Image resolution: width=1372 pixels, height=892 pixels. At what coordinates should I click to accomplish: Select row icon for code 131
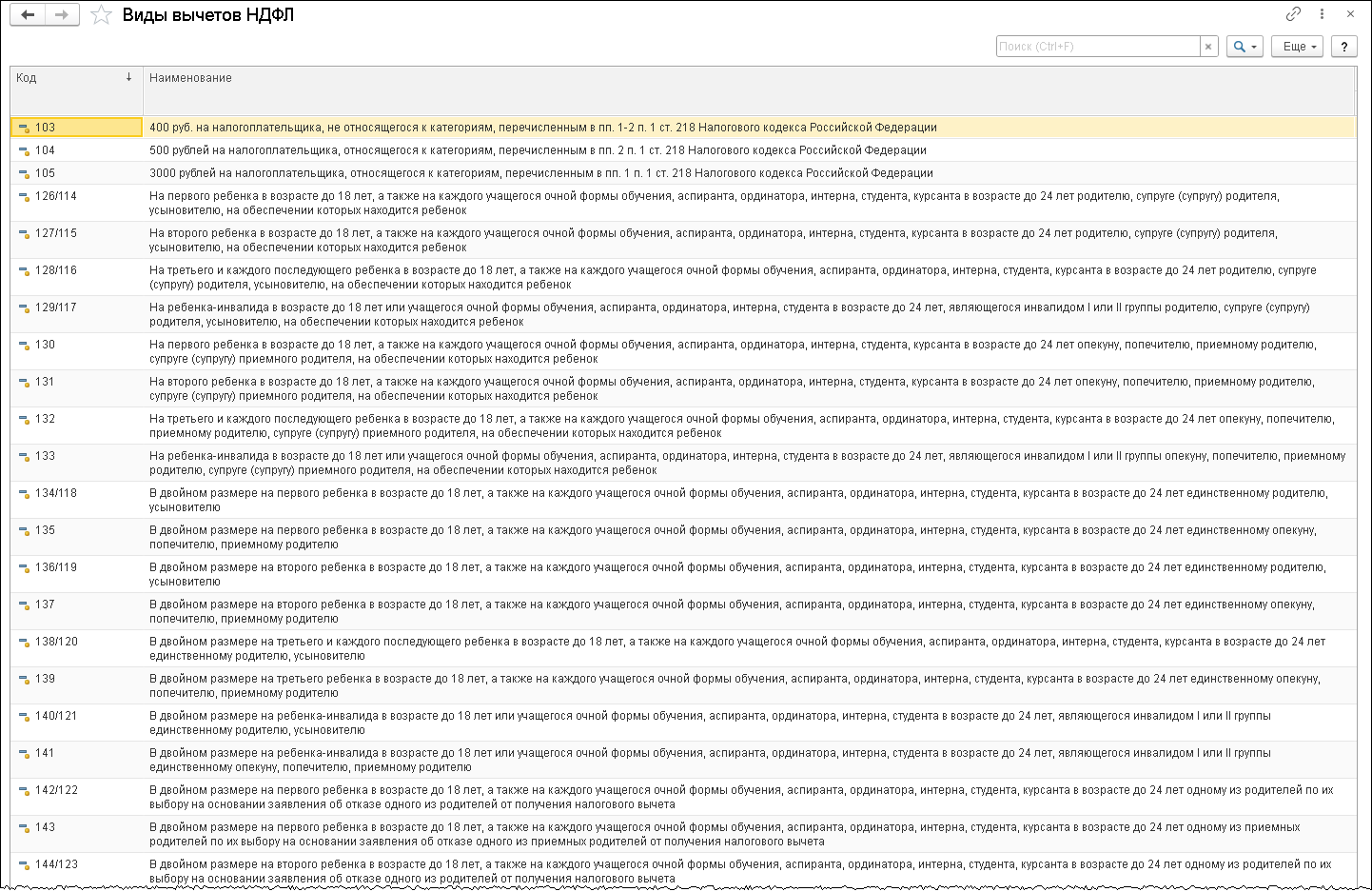[x=25, y=382]
